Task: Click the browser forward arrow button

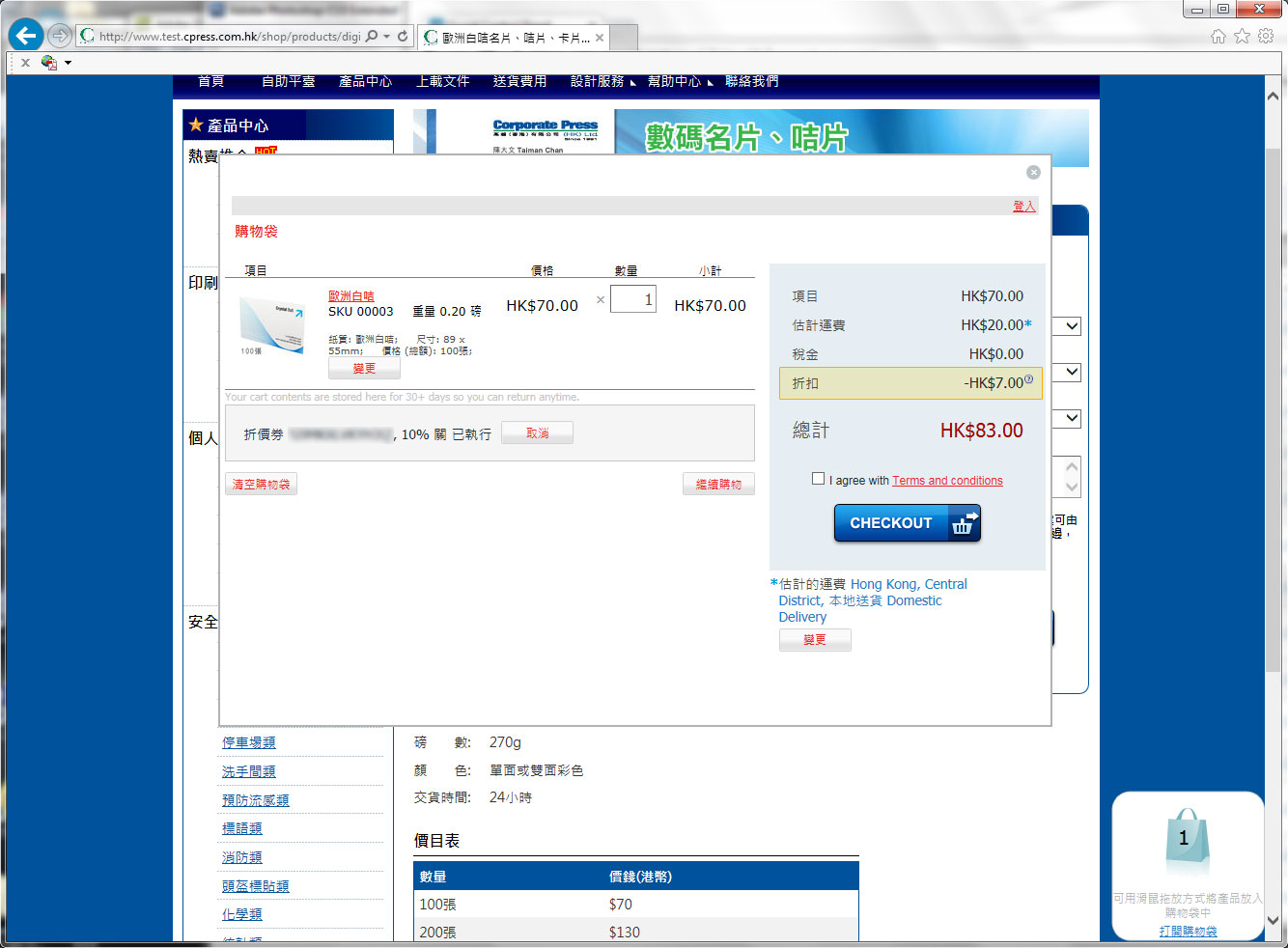Action: pos(60,37)
